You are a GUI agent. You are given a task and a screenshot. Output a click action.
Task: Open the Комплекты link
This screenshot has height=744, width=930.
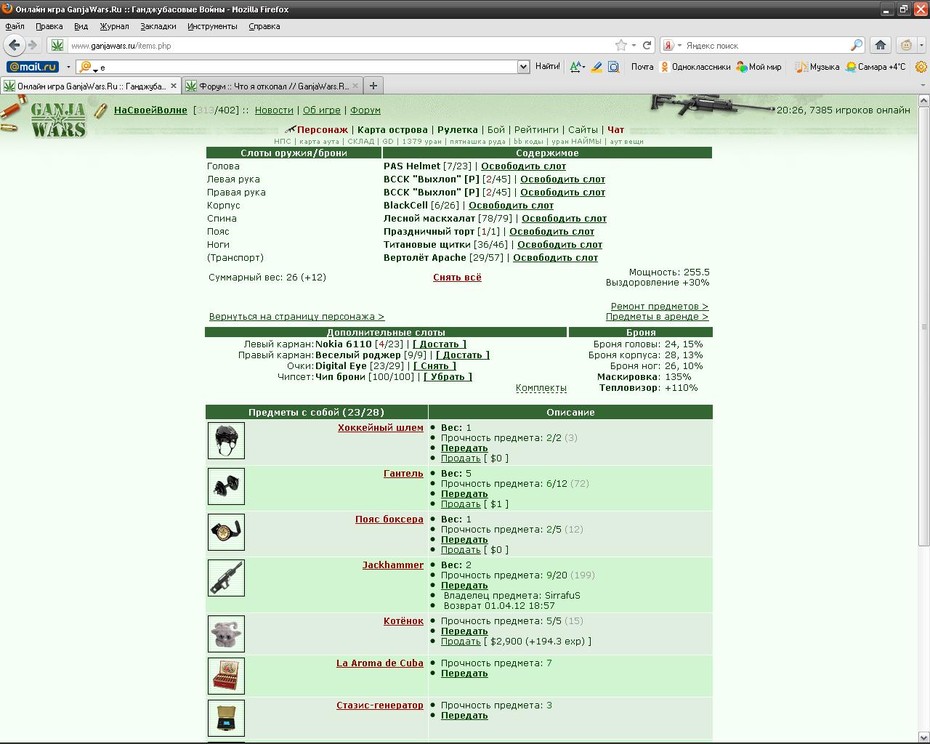(x=541, y=388)
